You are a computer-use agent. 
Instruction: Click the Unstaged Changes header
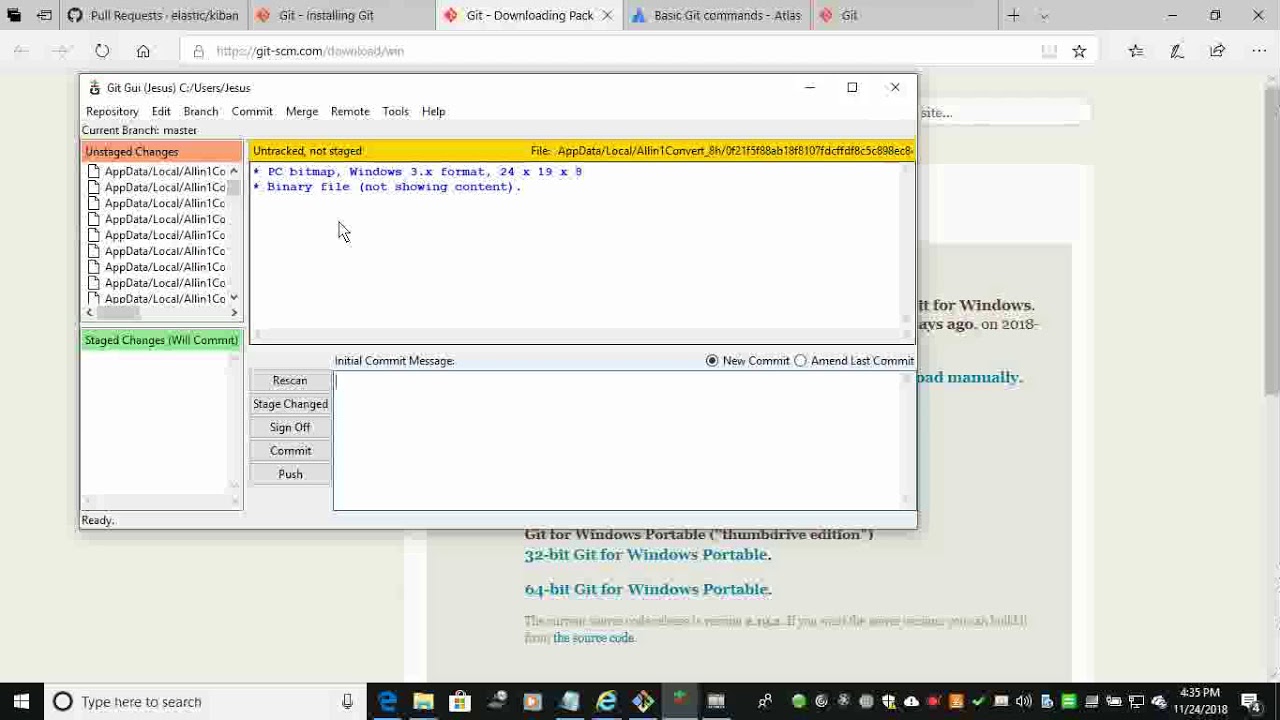coord(162,151)
